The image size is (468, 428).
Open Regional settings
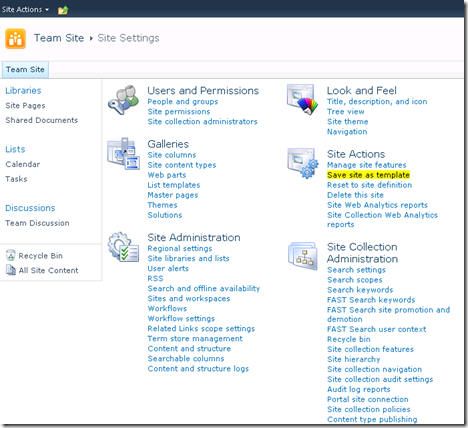point(180,248)
